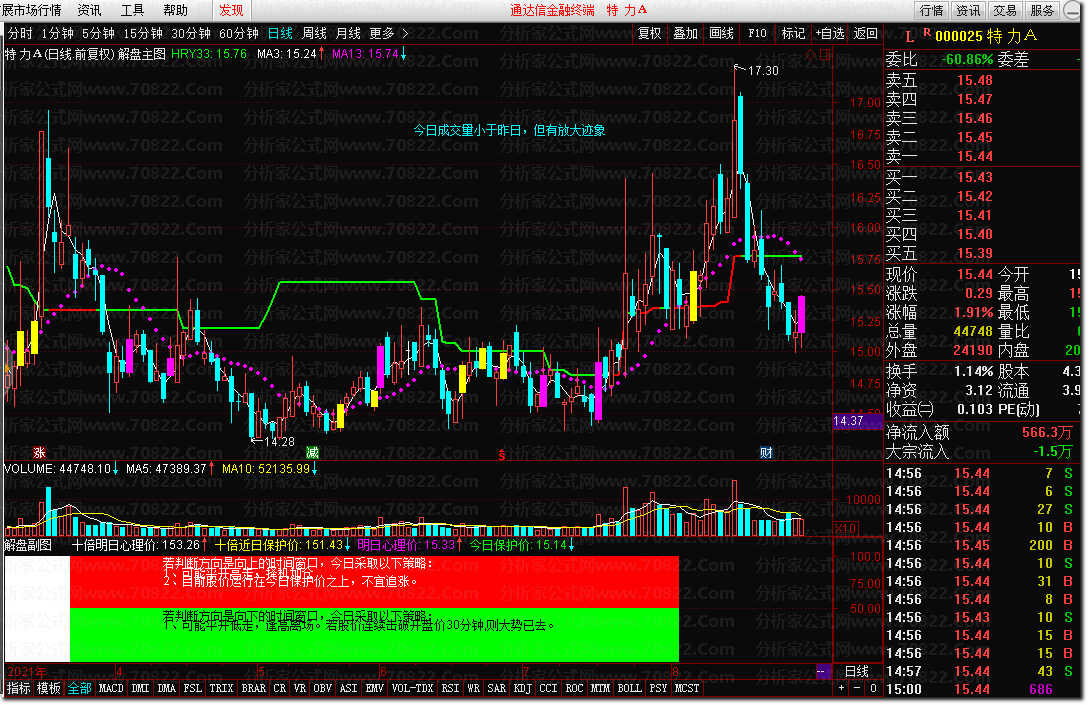Click the red square icon beside the diamond icon
The image size is (1089, 705).
824,54
